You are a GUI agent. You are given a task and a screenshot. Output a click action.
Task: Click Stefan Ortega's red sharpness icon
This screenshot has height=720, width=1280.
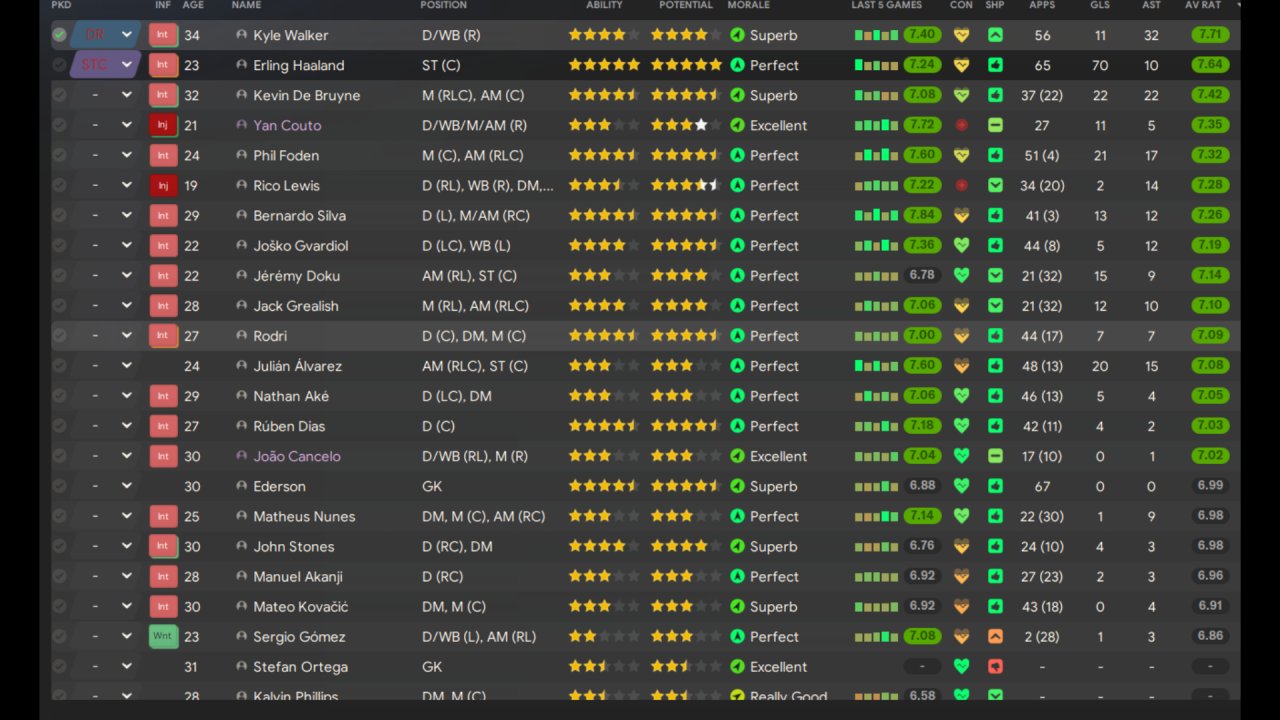pyautogui.click(x=995, y=666)
